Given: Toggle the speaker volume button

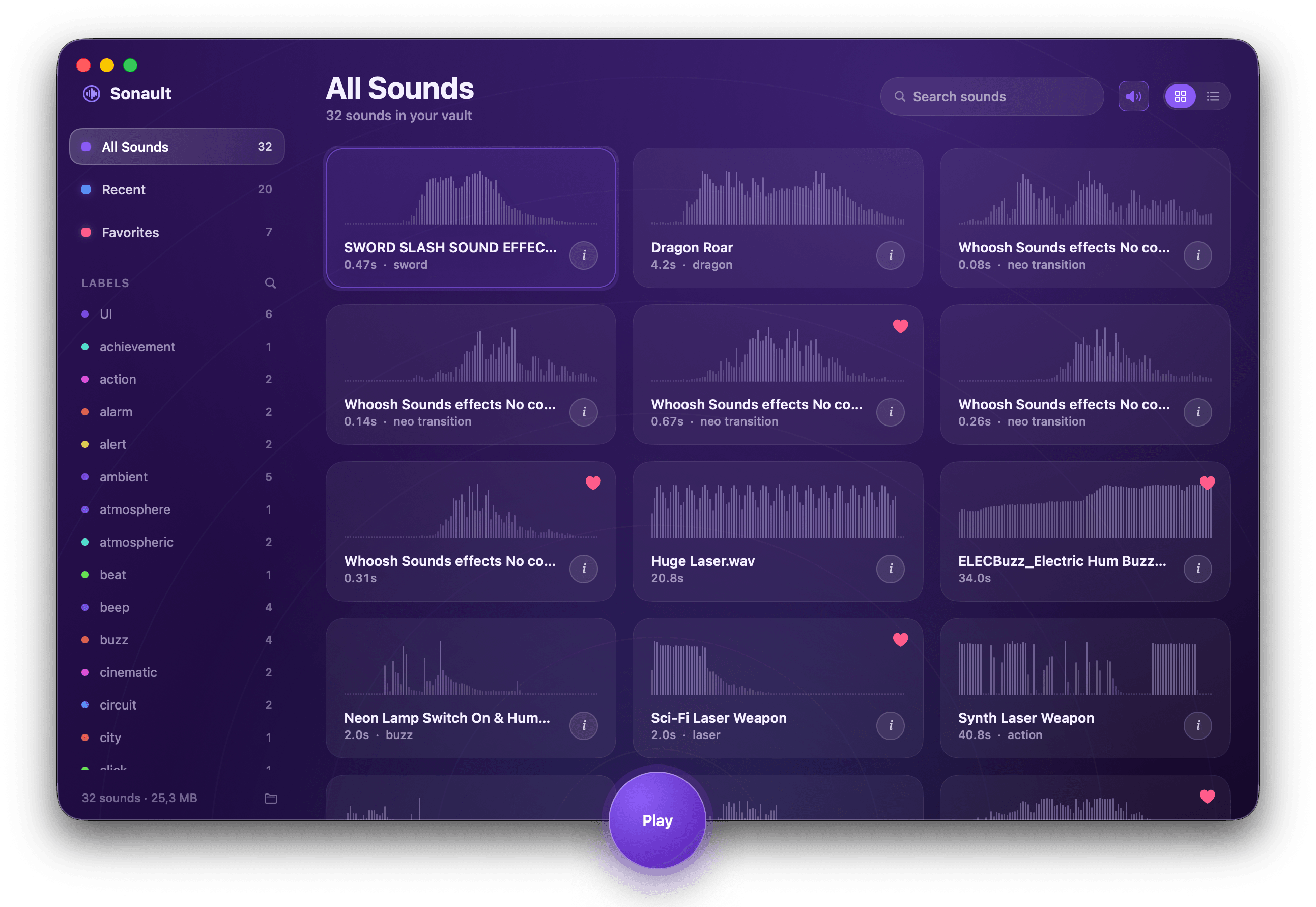Looking at the screenshot, I should (x=1133, y=97).
